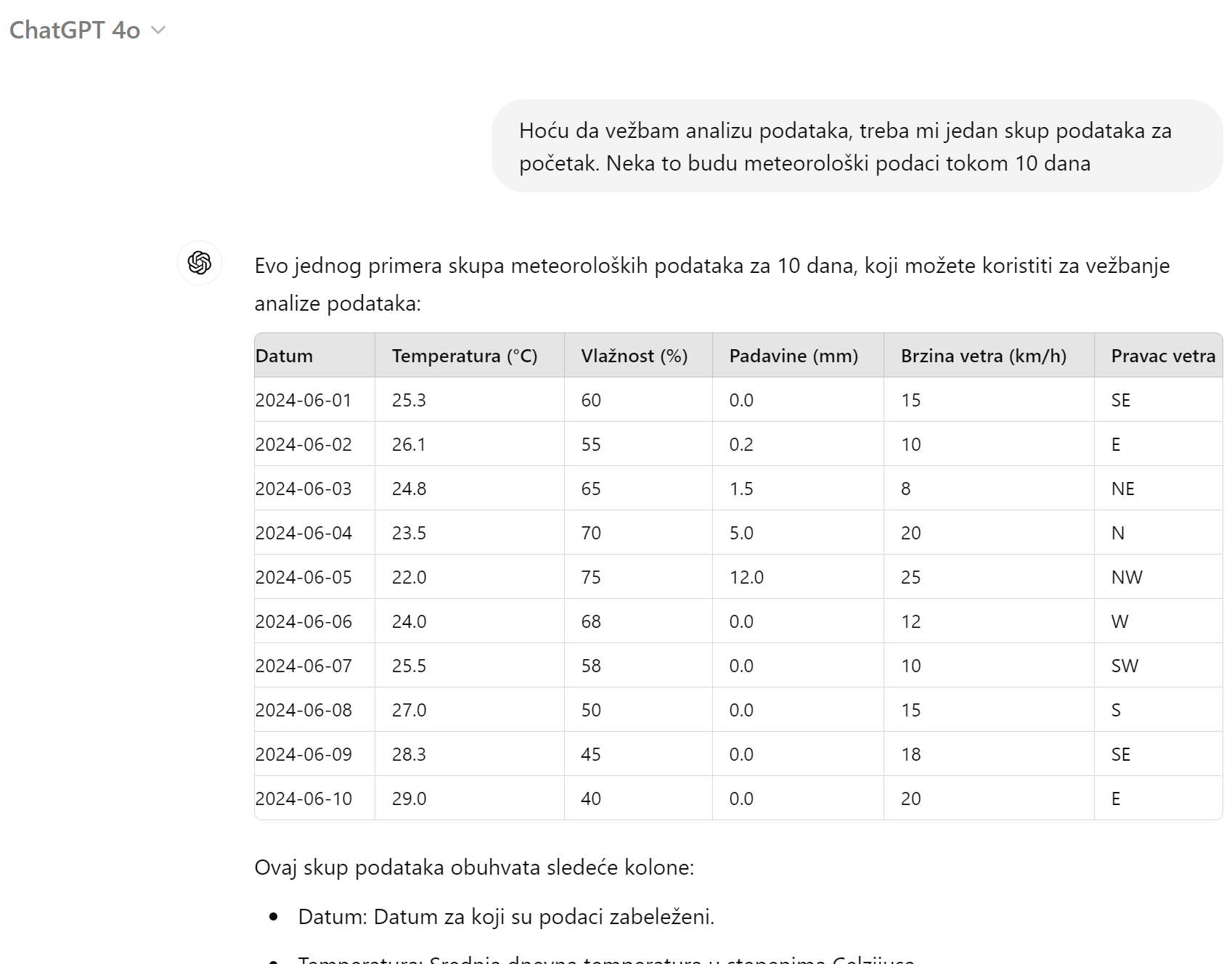Click the user message bubble about meteorološki podaci
The width and height of the screenshot is (1232, 964).
coord(857,146)
